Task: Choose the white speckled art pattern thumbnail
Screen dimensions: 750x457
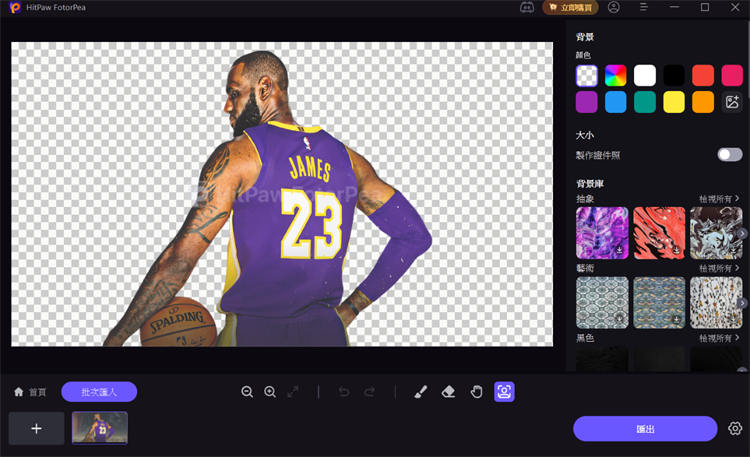Action: [716, 302]
